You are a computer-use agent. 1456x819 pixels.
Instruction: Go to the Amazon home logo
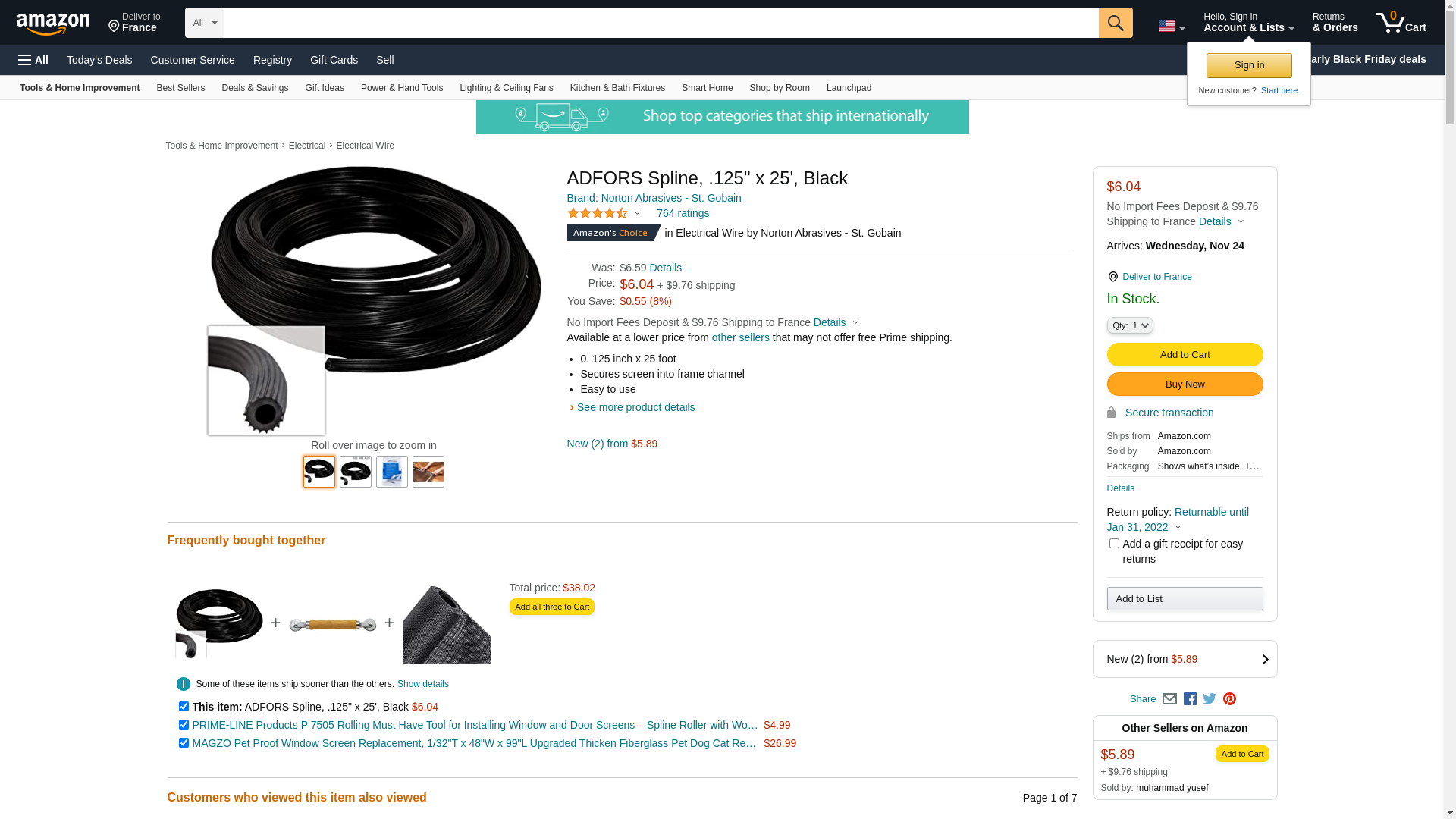53,24
